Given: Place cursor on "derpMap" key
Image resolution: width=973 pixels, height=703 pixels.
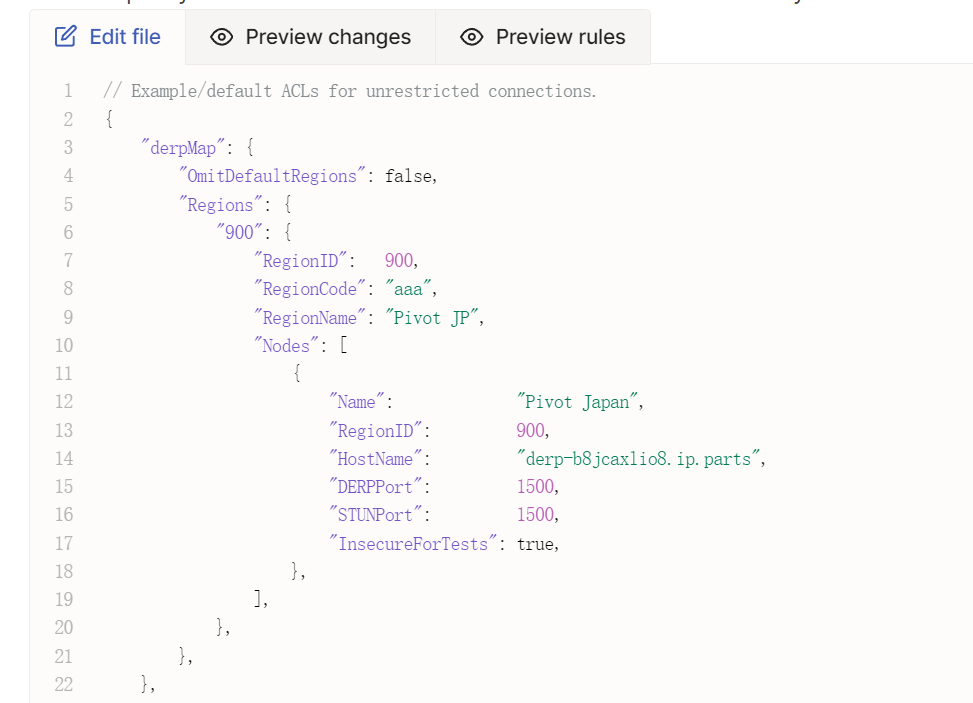Looking at the screenshot, I should click(183, 148).
